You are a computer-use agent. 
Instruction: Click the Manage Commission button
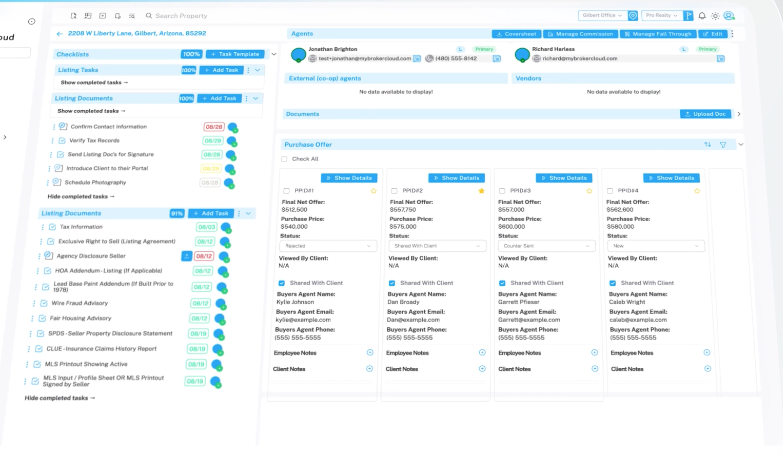580,34
